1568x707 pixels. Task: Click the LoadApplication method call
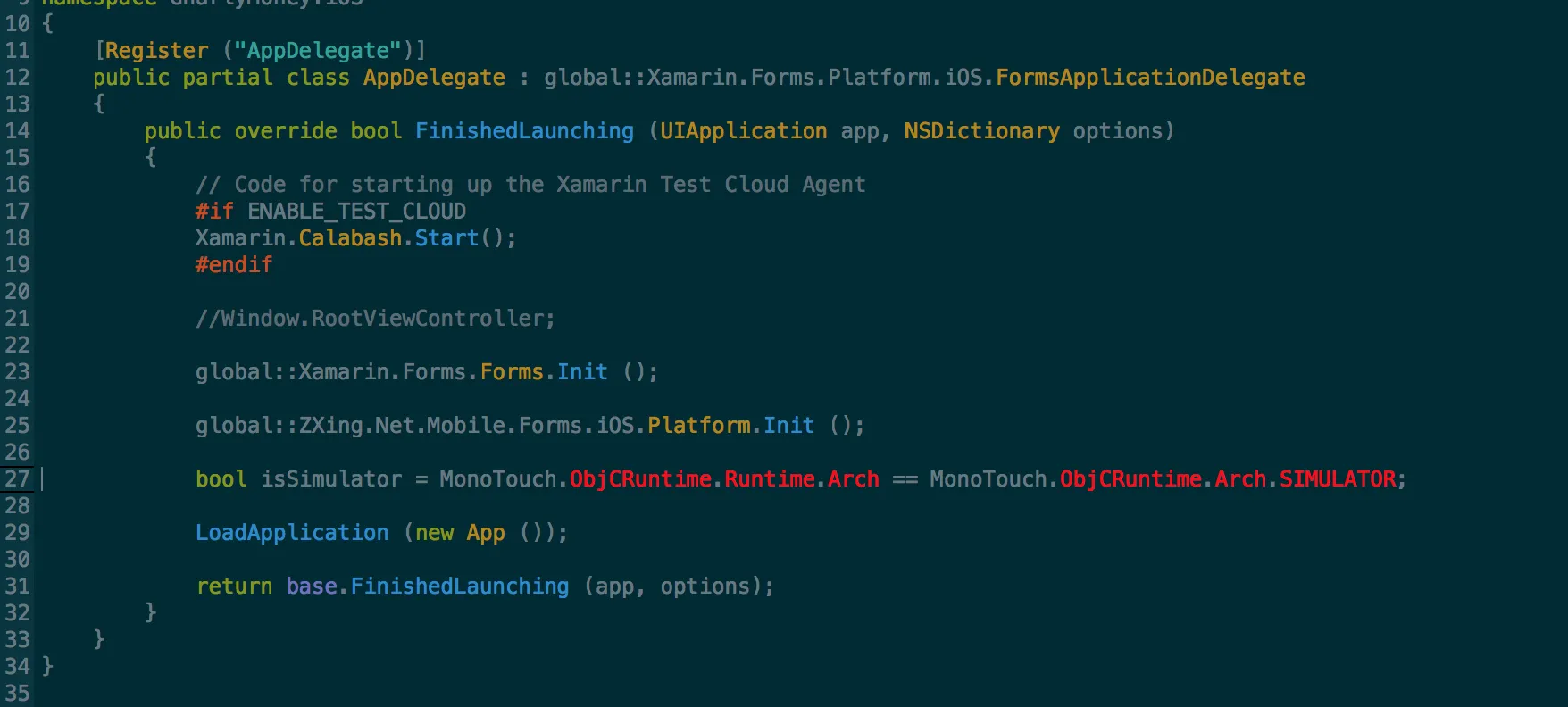point(292,533)
